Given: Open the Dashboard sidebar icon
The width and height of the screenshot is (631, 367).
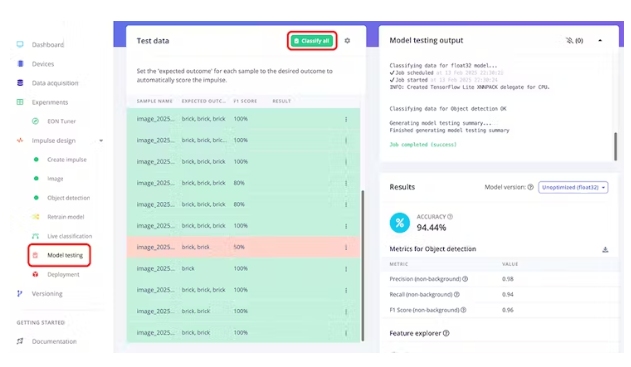Looking at the screenshot, I should (20, 44).
